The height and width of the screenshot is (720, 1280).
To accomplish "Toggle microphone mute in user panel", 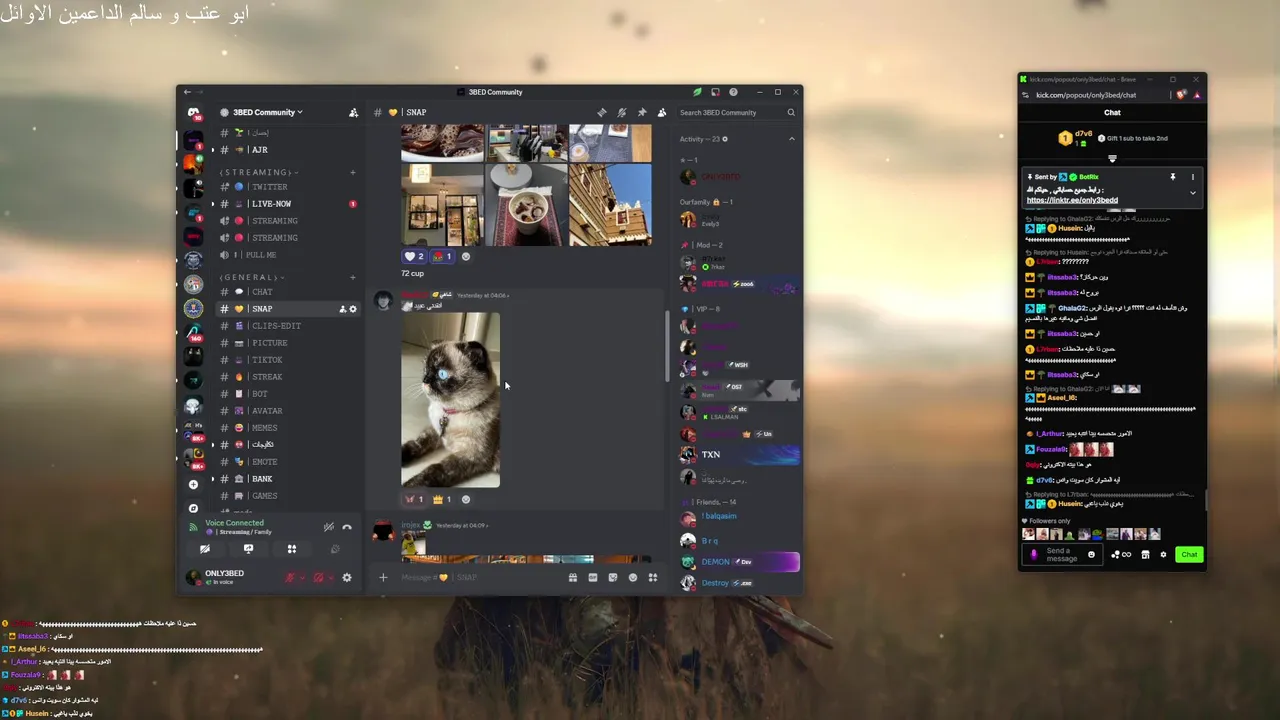I will click(x=290, y=577).
